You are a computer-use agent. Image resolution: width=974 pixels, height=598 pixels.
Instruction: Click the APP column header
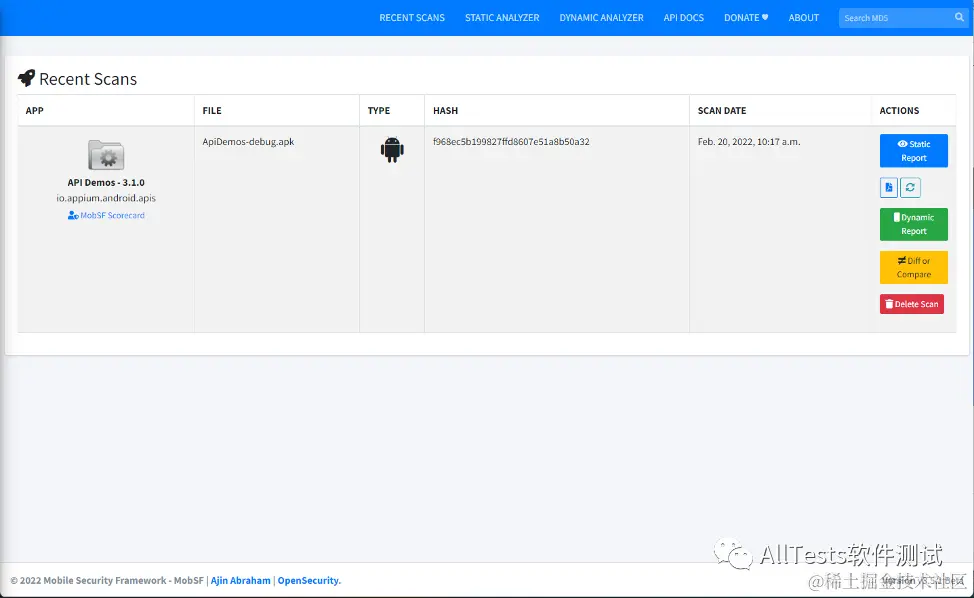pyautogui.click(x=35, y=111)
